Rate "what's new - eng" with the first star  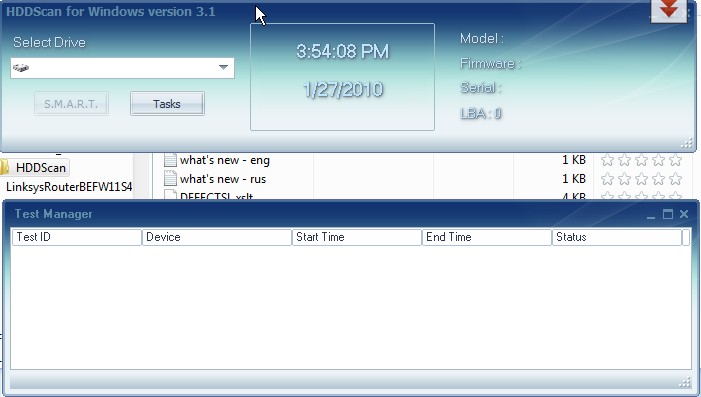[x=607, y=160]
